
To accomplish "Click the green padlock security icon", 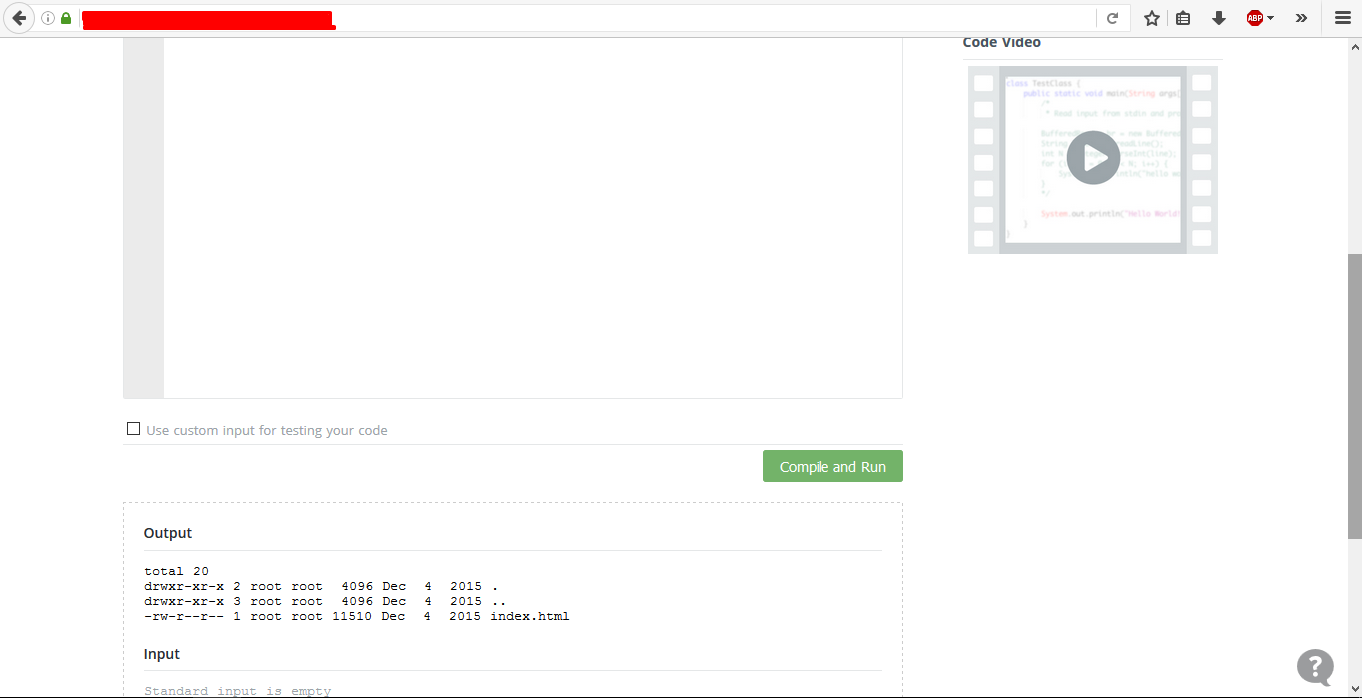I will click(66, 18).
